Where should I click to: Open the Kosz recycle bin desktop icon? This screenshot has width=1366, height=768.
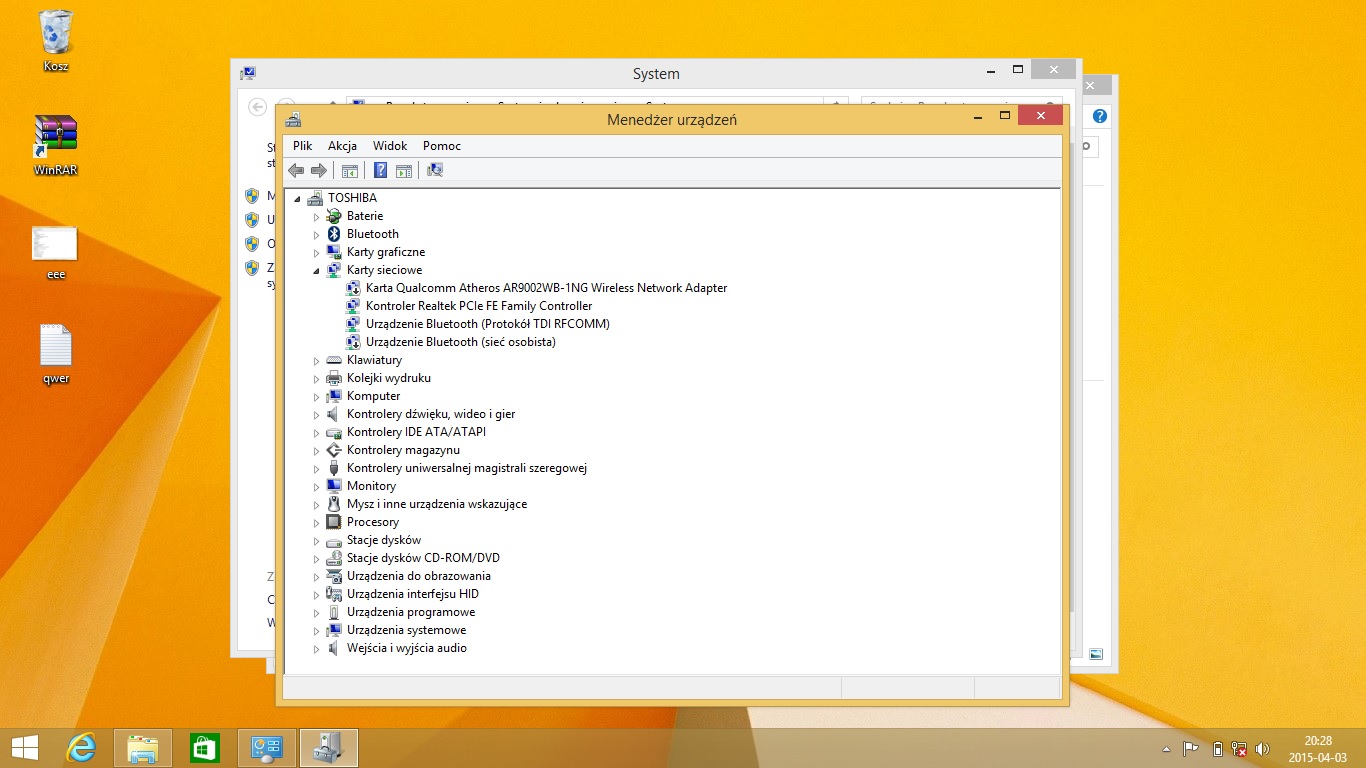tap(56, 42)
